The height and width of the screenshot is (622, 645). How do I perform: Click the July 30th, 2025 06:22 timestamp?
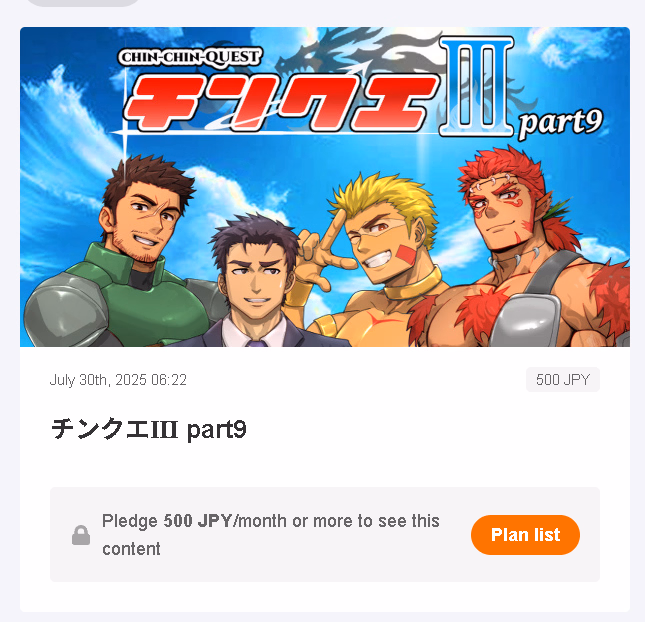[x=118, y=380]
